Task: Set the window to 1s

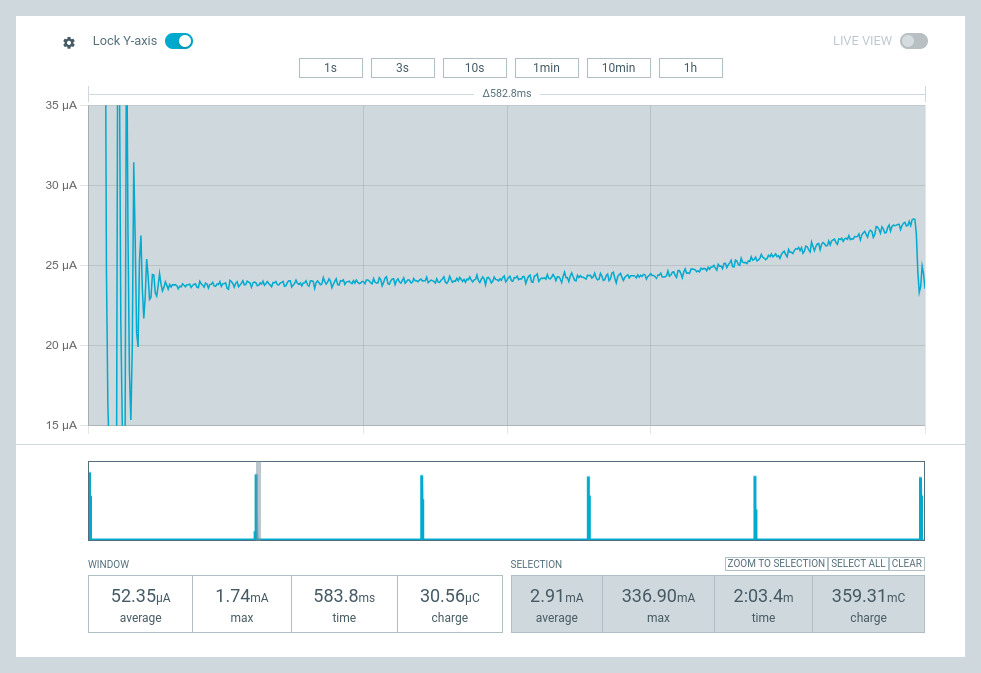Action: [x=330, y=68]
